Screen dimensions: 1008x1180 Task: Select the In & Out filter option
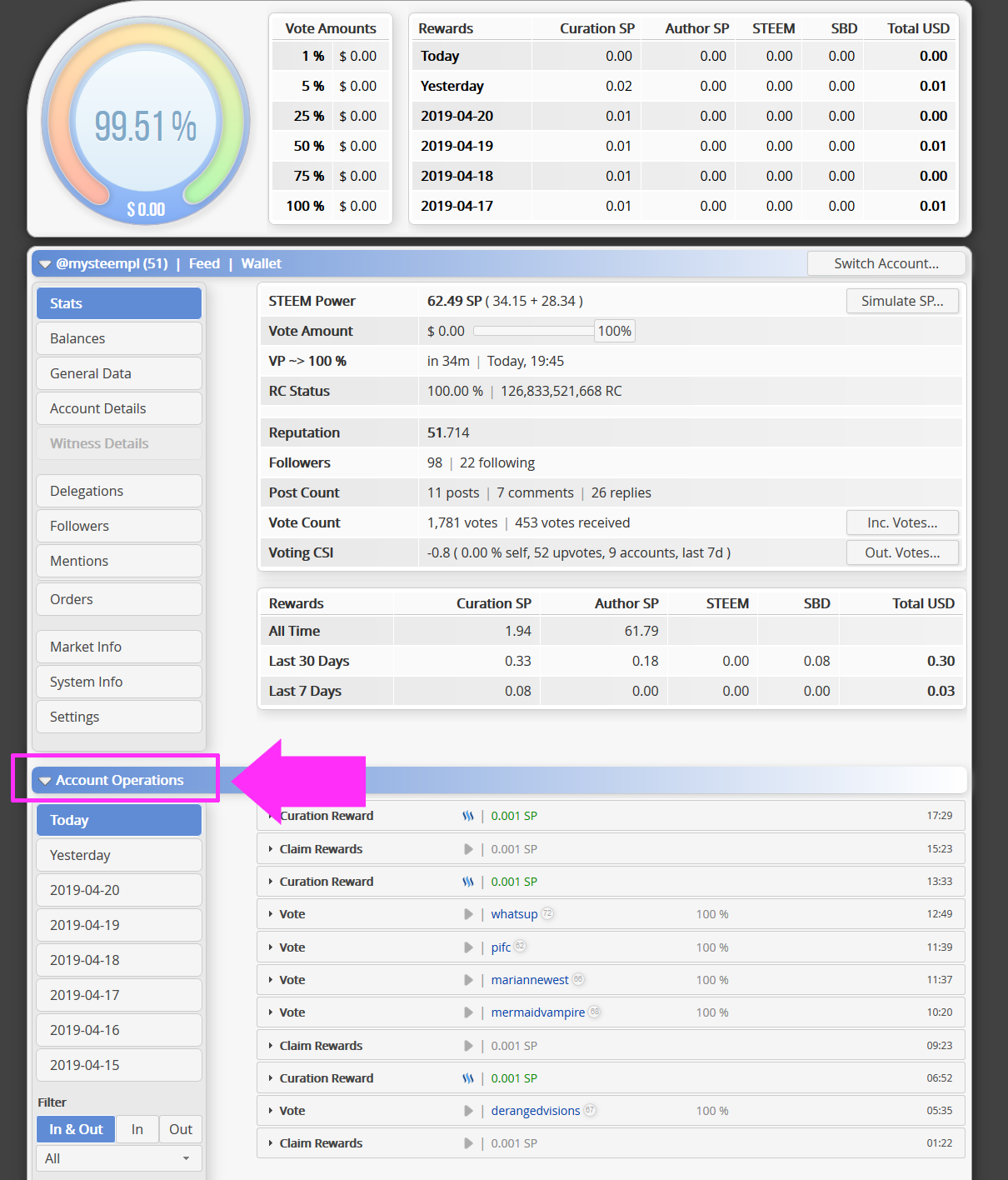pos(76,1129)
